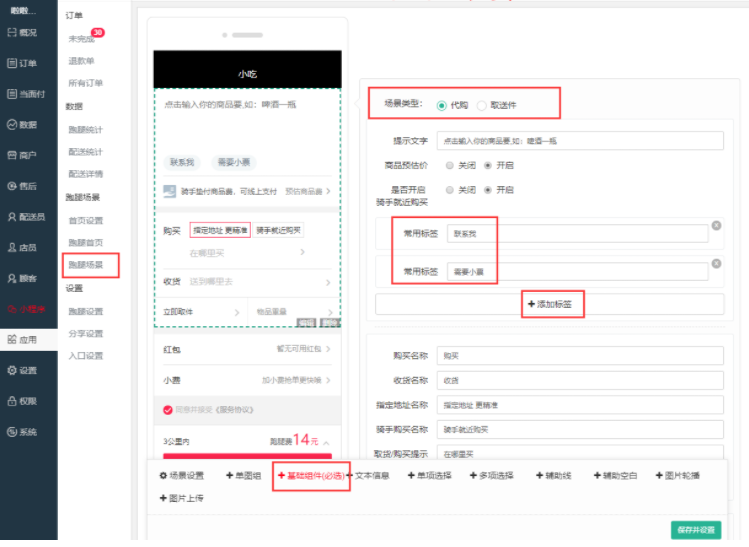Open 跑腿统计 submenu item

86,129
